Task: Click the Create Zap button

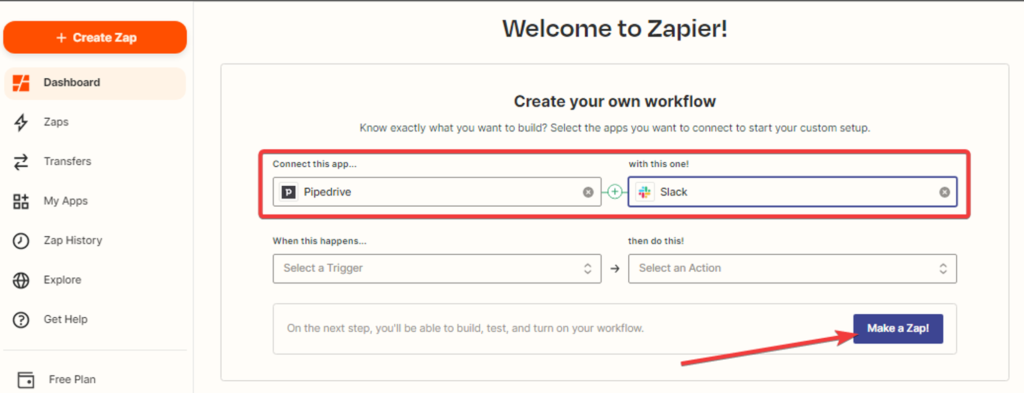Action: 95,38
